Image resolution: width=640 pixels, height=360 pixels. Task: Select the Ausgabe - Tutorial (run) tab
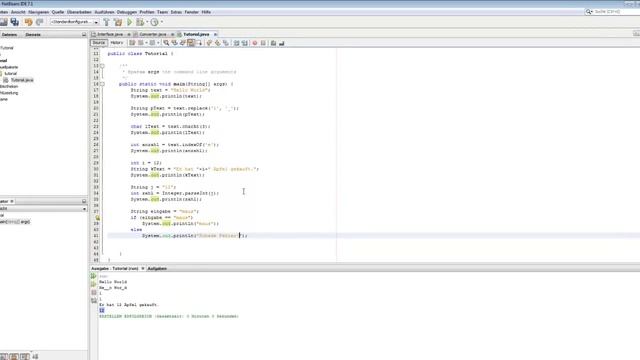click(x=115, y=269)
